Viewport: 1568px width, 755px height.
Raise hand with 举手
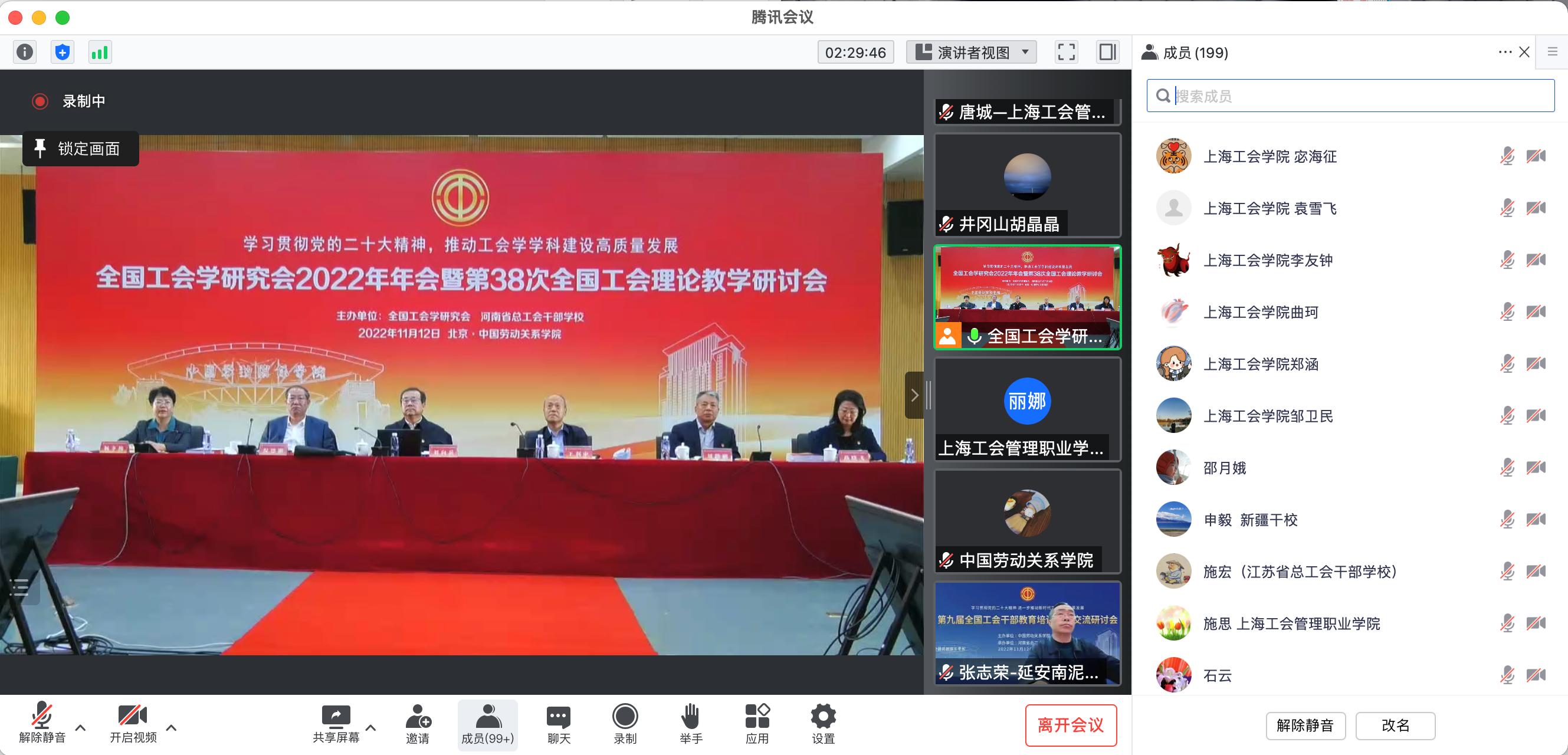[690, 724]
